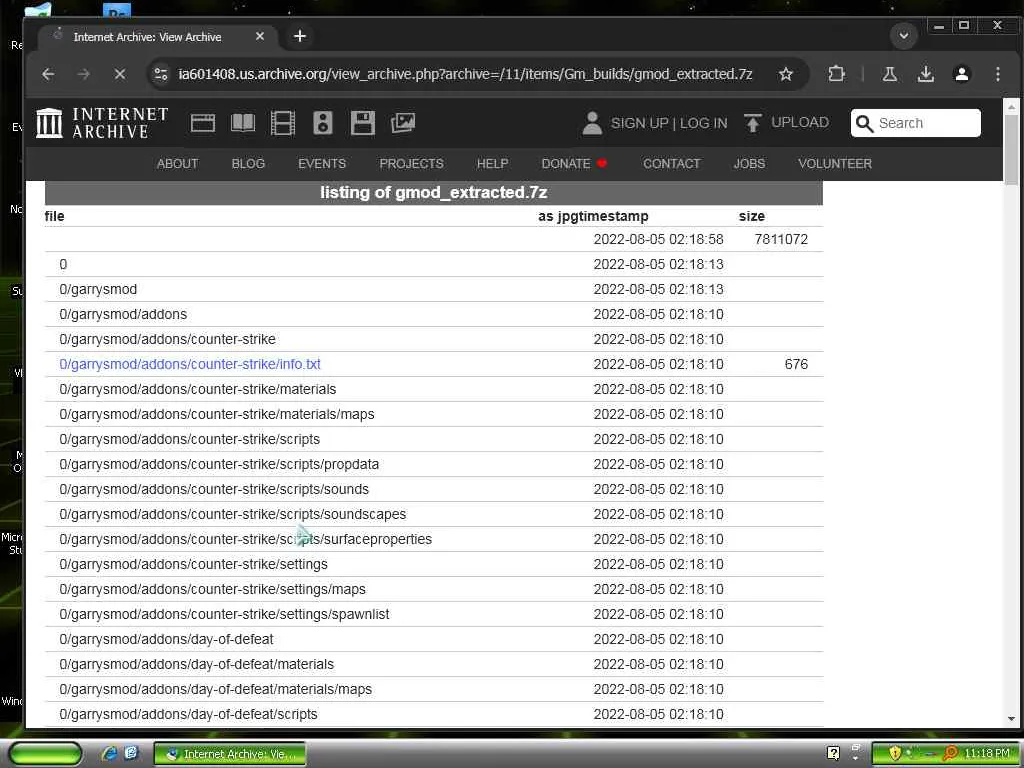The height and width of the screenshot is (768, 1024).
Task: Open the browser profile icon
Action: pos(961,74)
